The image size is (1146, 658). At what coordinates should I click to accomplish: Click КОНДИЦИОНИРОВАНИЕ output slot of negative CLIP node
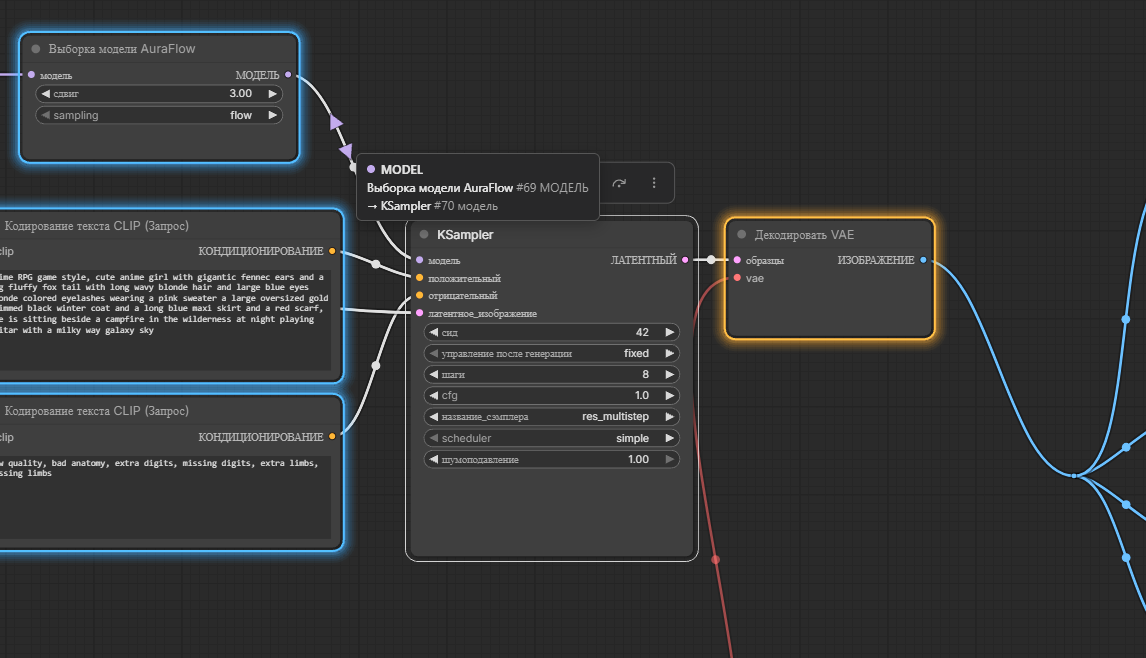(332, 436)
